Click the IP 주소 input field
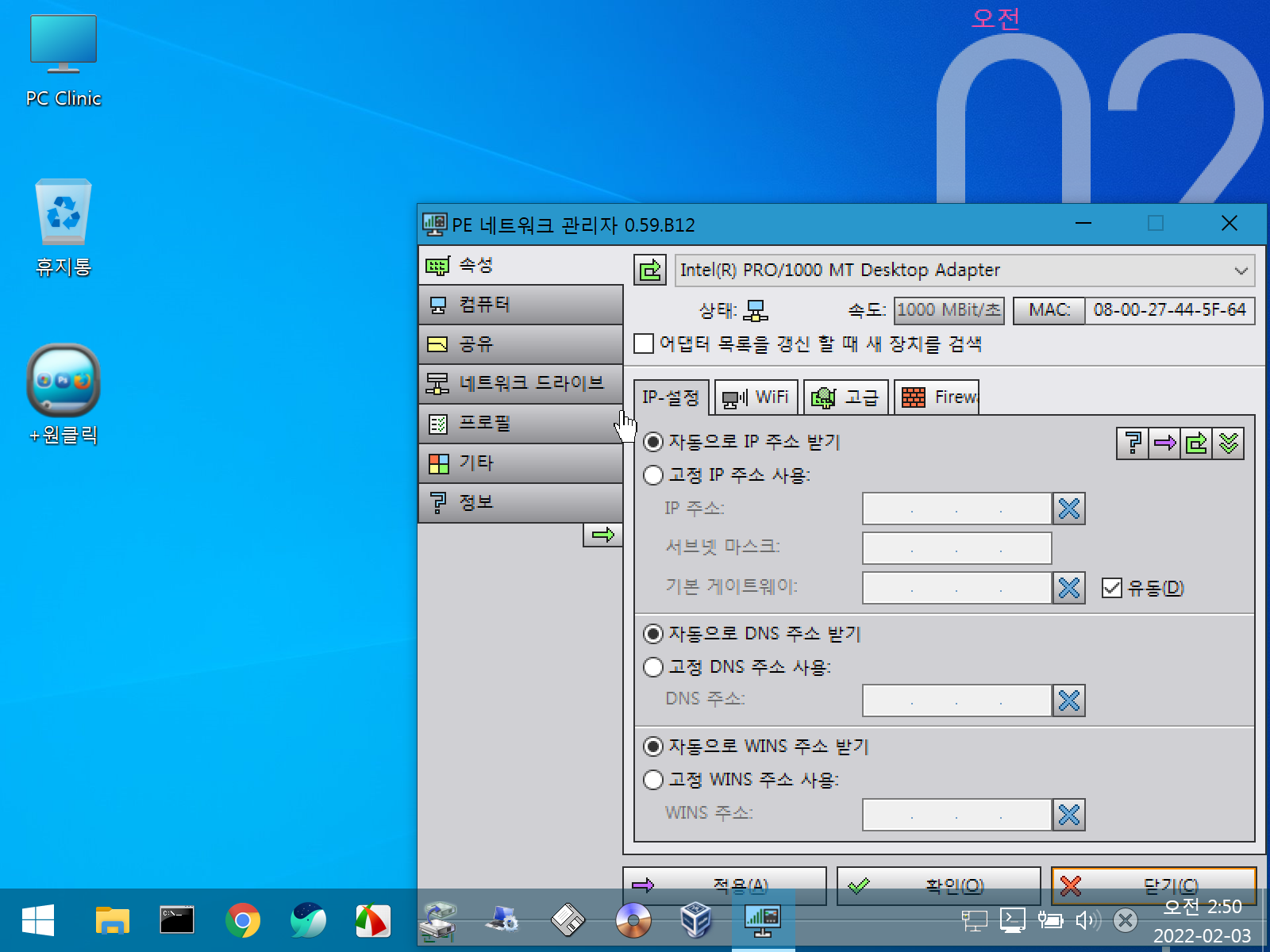The image size is (1270, 952). pos(957,509)
